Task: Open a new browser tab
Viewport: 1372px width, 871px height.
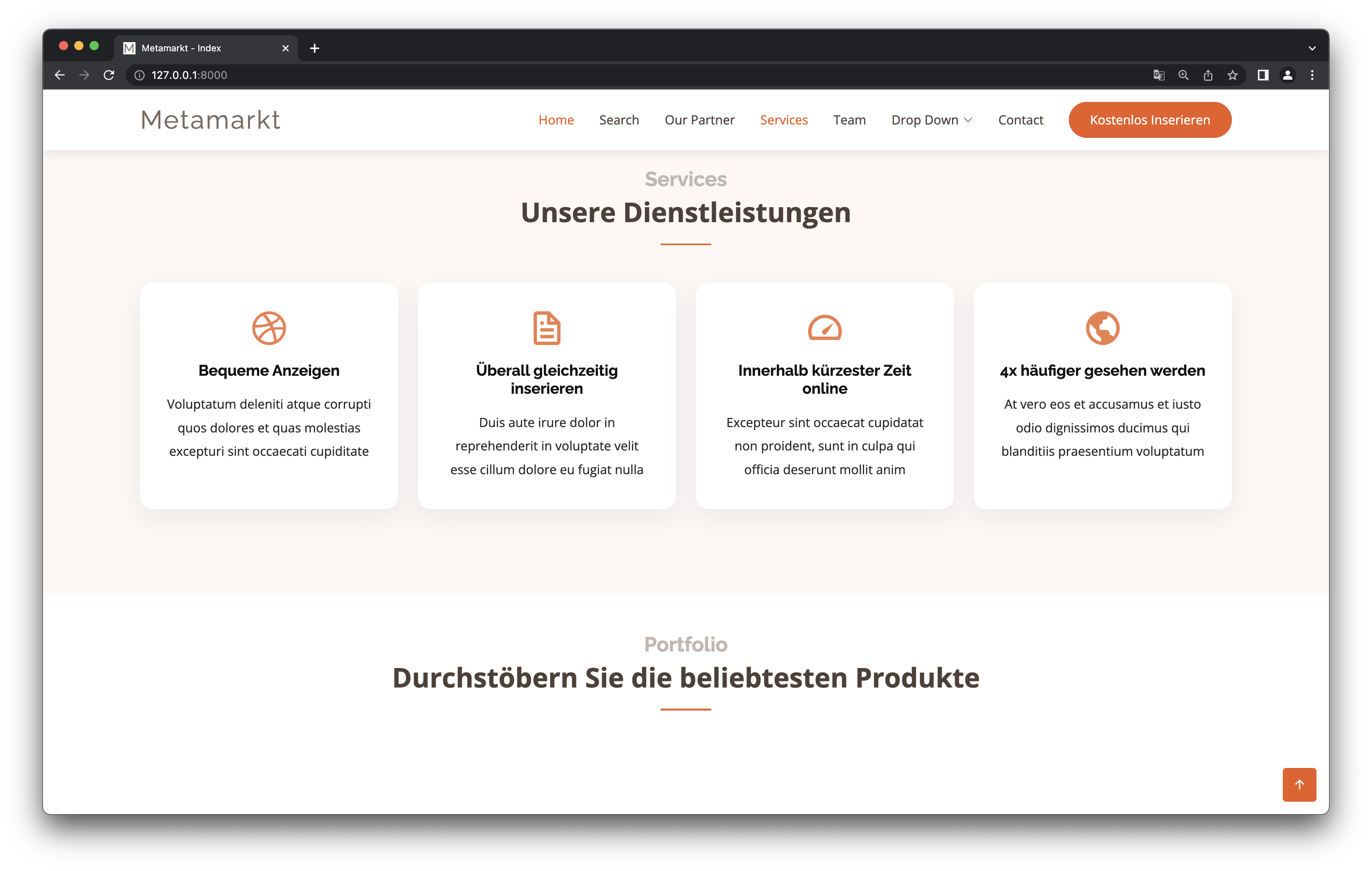Action: [x=315, y=48]
